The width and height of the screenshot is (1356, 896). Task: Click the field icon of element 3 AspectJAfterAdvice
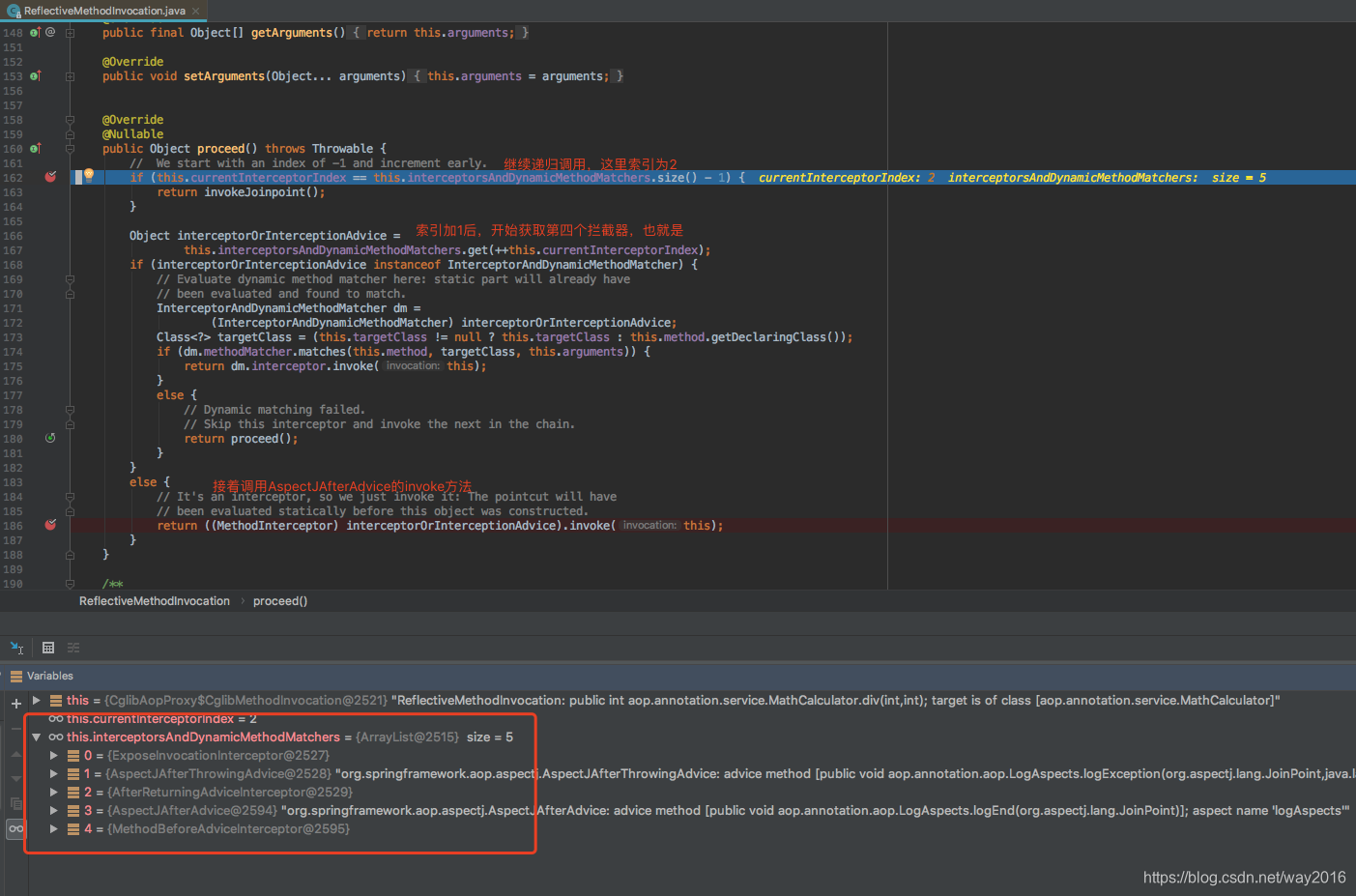[73, 810]
